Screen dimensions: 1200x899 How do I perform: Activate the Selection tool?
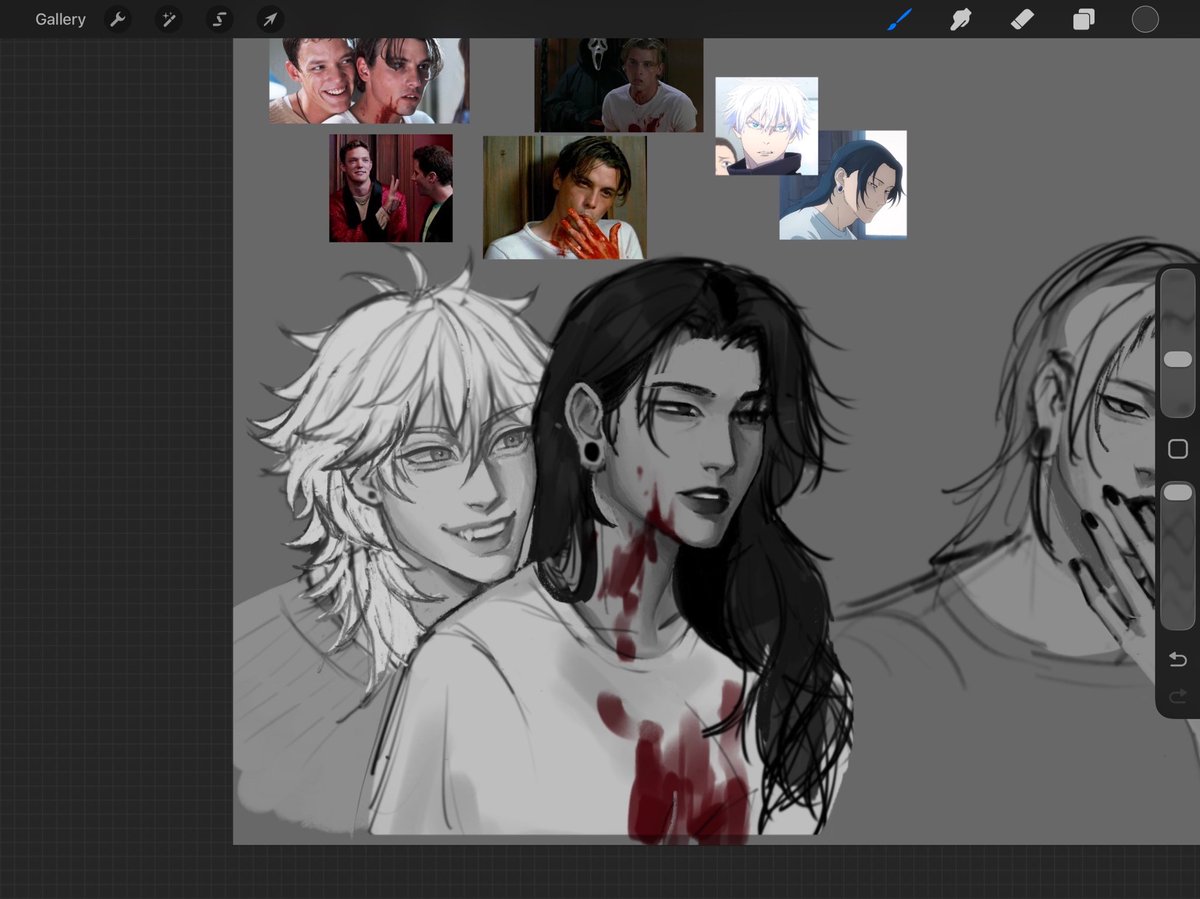(x=219, y=19)
